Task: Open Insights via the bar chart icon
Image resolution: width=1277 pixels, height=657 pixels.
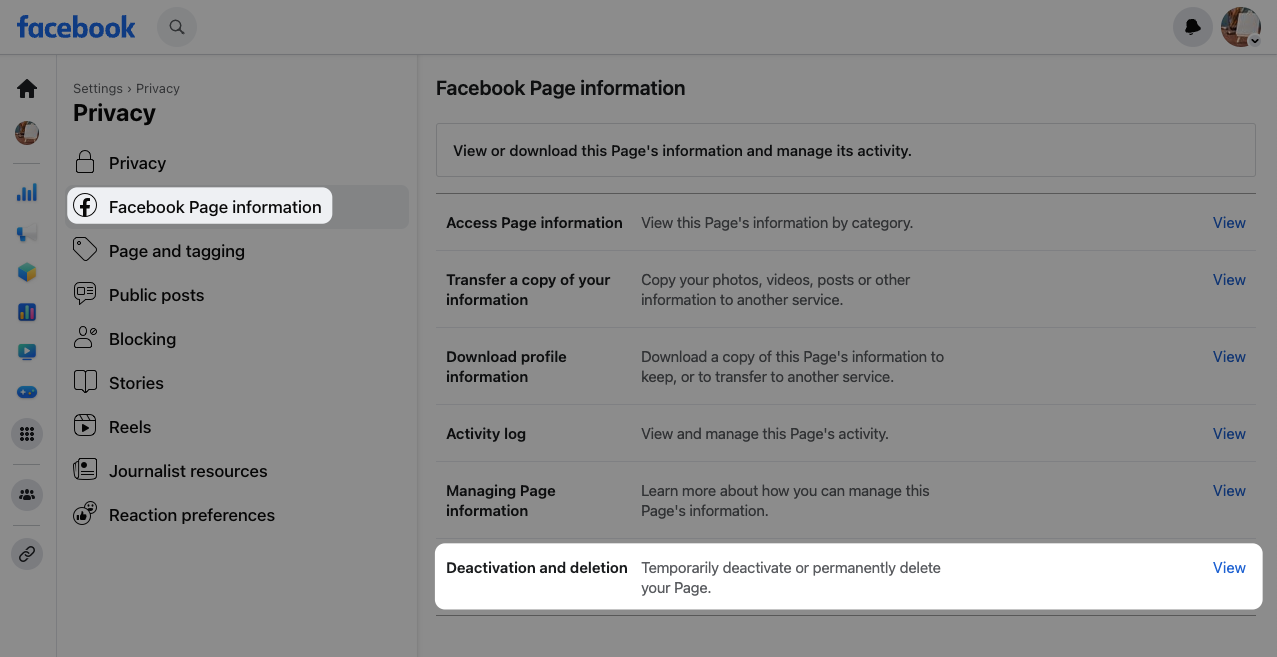Action: 27,191
